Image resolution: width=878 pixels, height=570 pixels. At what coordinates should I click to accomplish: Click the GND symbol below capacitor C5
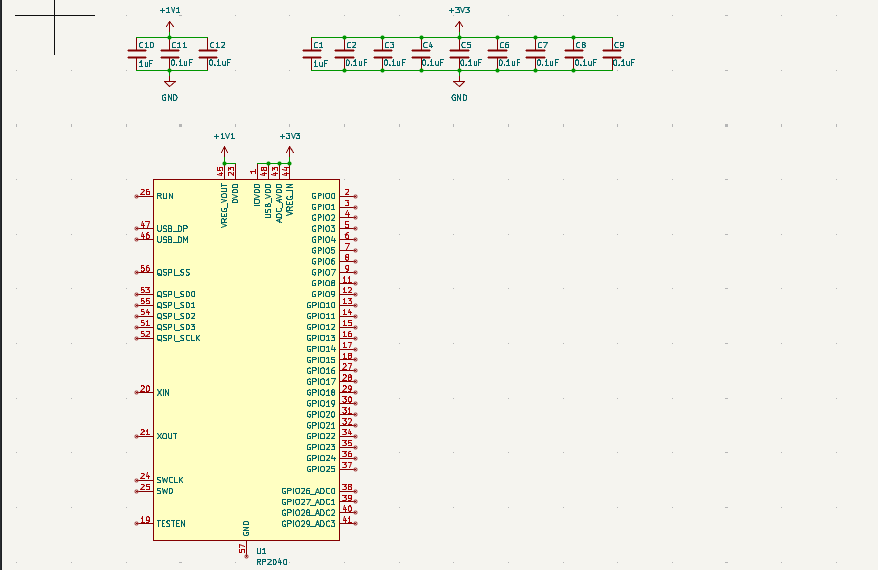click(459, 88)
